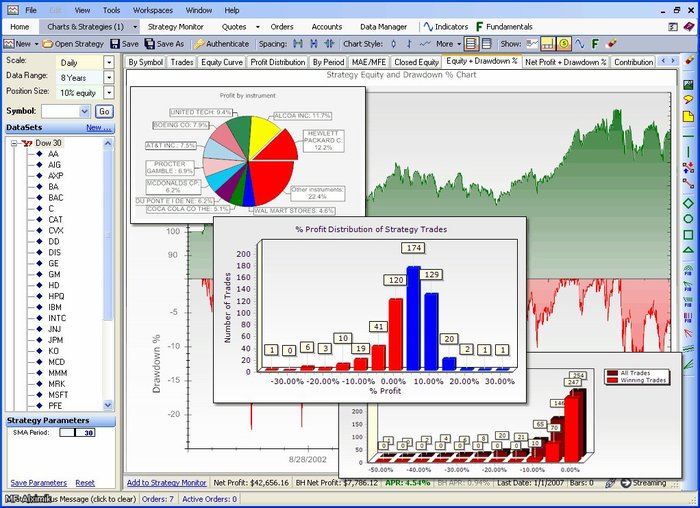This screenshot has height=508, width=700.
Task: Click the Save Parameters link
Action: click(38, 483)
